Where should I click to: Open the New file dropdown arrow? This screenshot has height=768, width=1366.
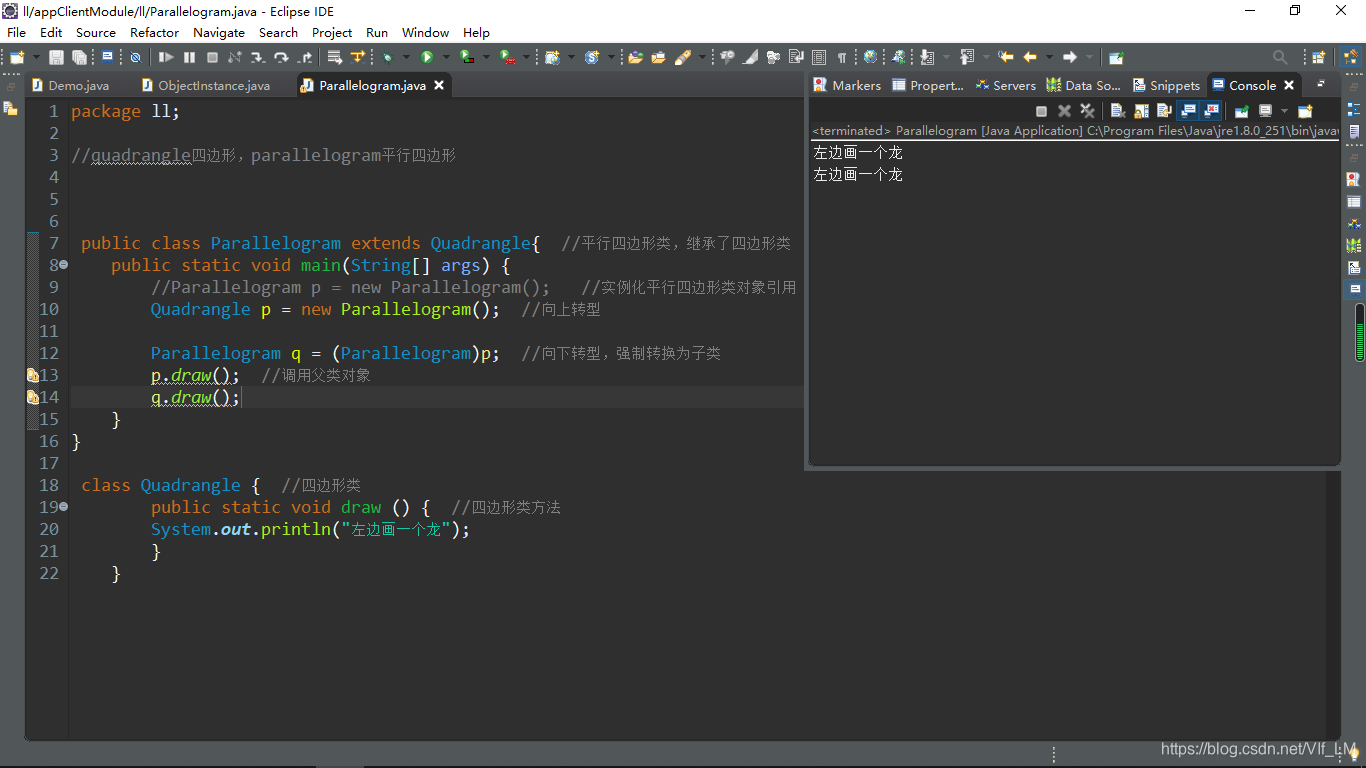[x=36, y=57]
